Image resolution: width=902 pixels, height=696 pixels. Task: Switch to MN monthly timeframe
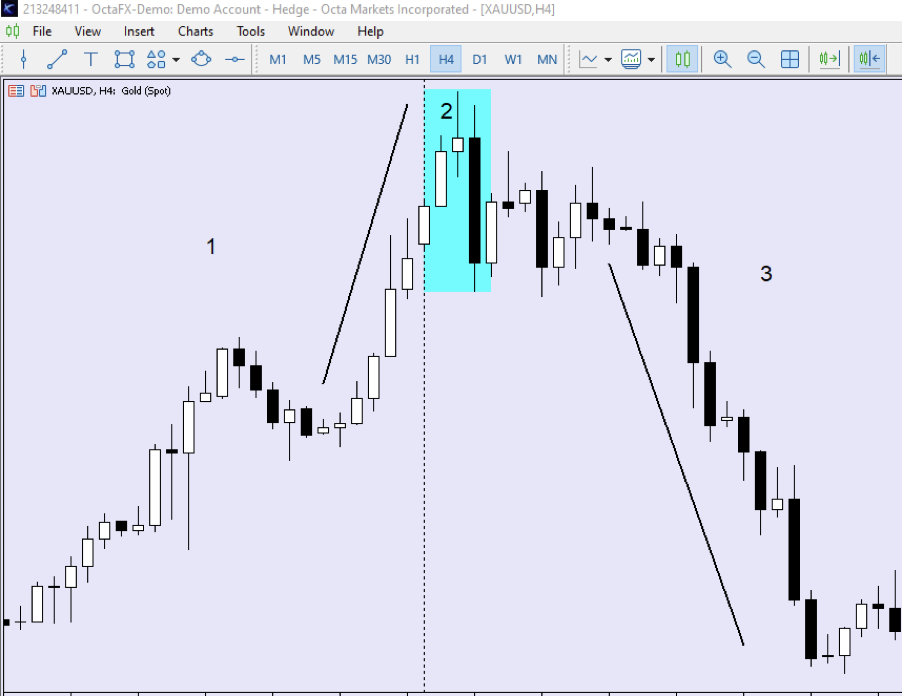tap(547, 59)
